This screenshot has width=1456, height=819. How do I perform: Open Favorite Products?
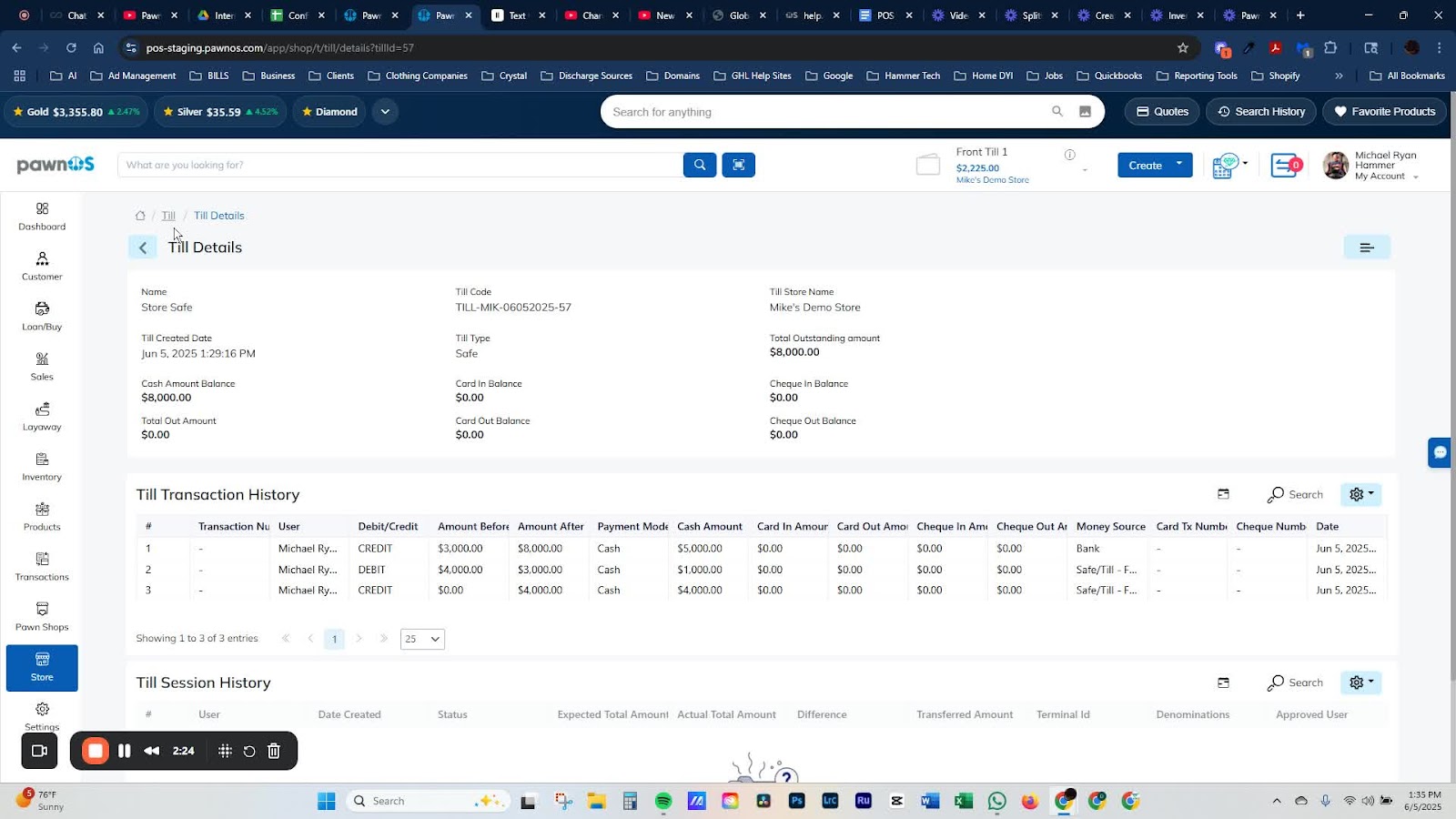click(x=1384, y=112)
